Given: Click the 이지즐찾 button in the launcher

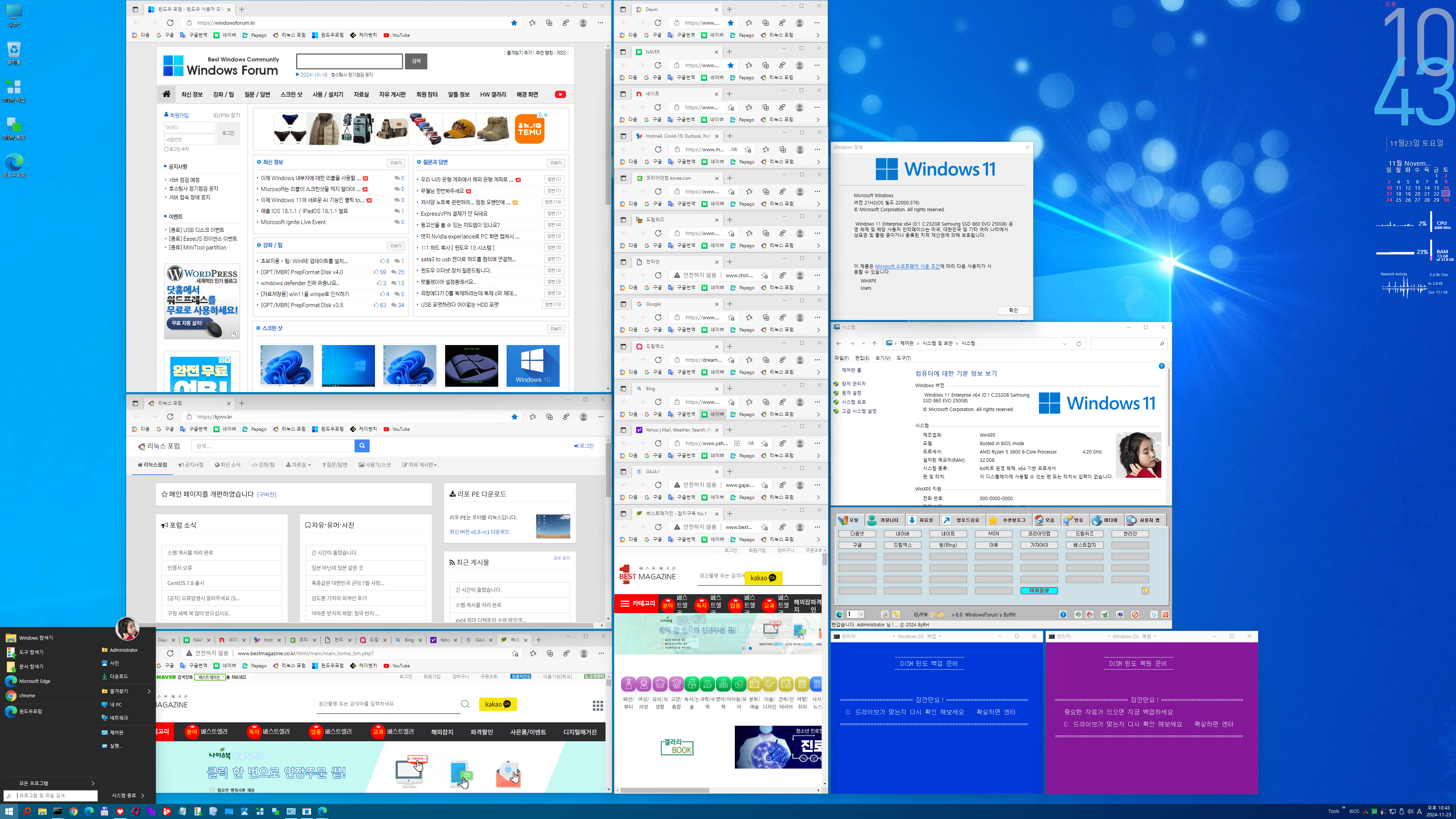Looking at the screenshot, I should click(x=1039, y=591).
